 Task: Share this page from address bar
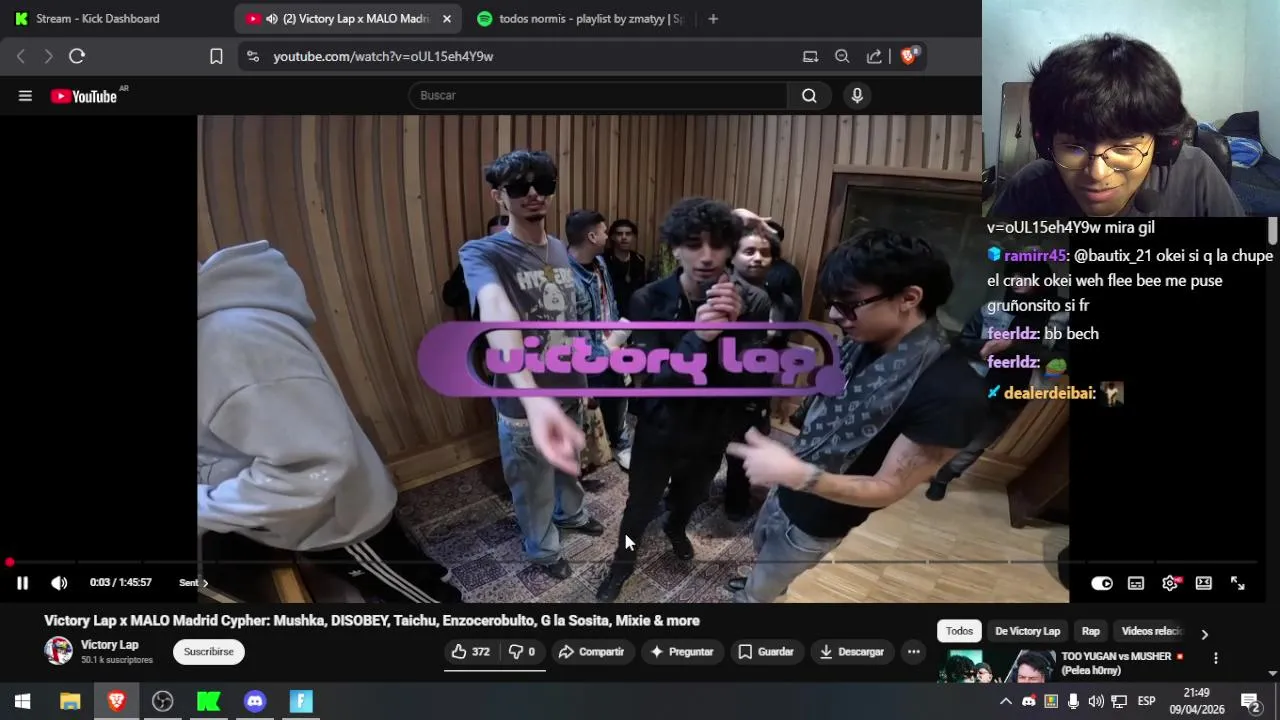tap(874, 56)
